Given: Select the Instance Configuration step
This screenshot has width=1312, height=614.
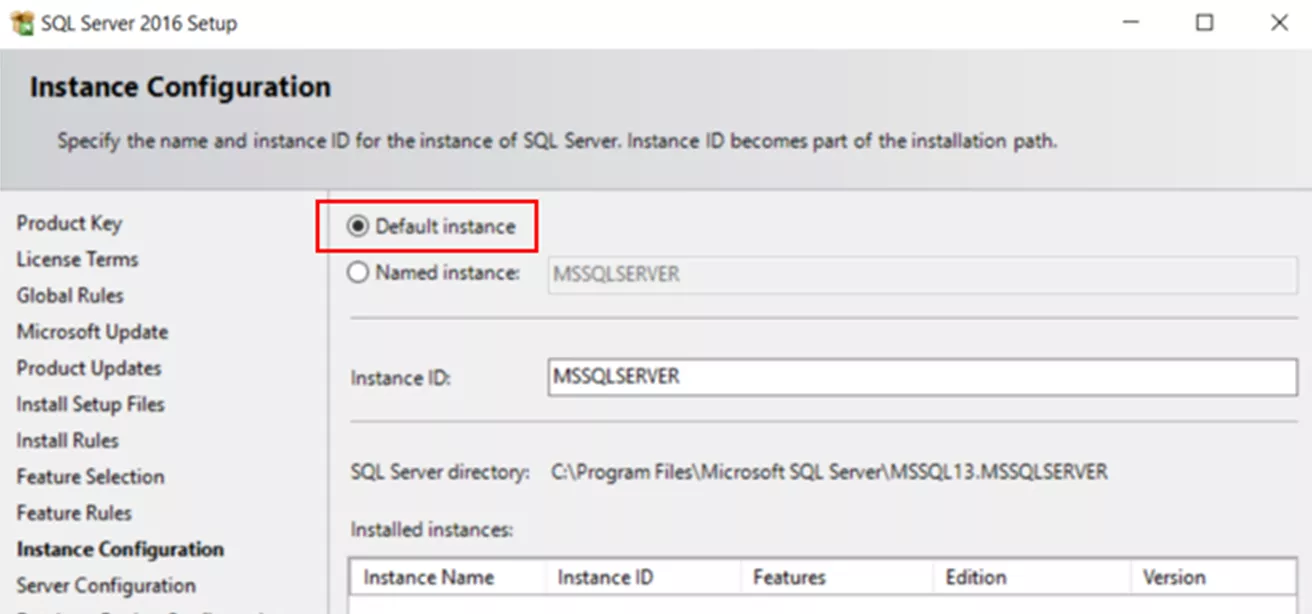Looking at the screenshot, I should (120, 549).
